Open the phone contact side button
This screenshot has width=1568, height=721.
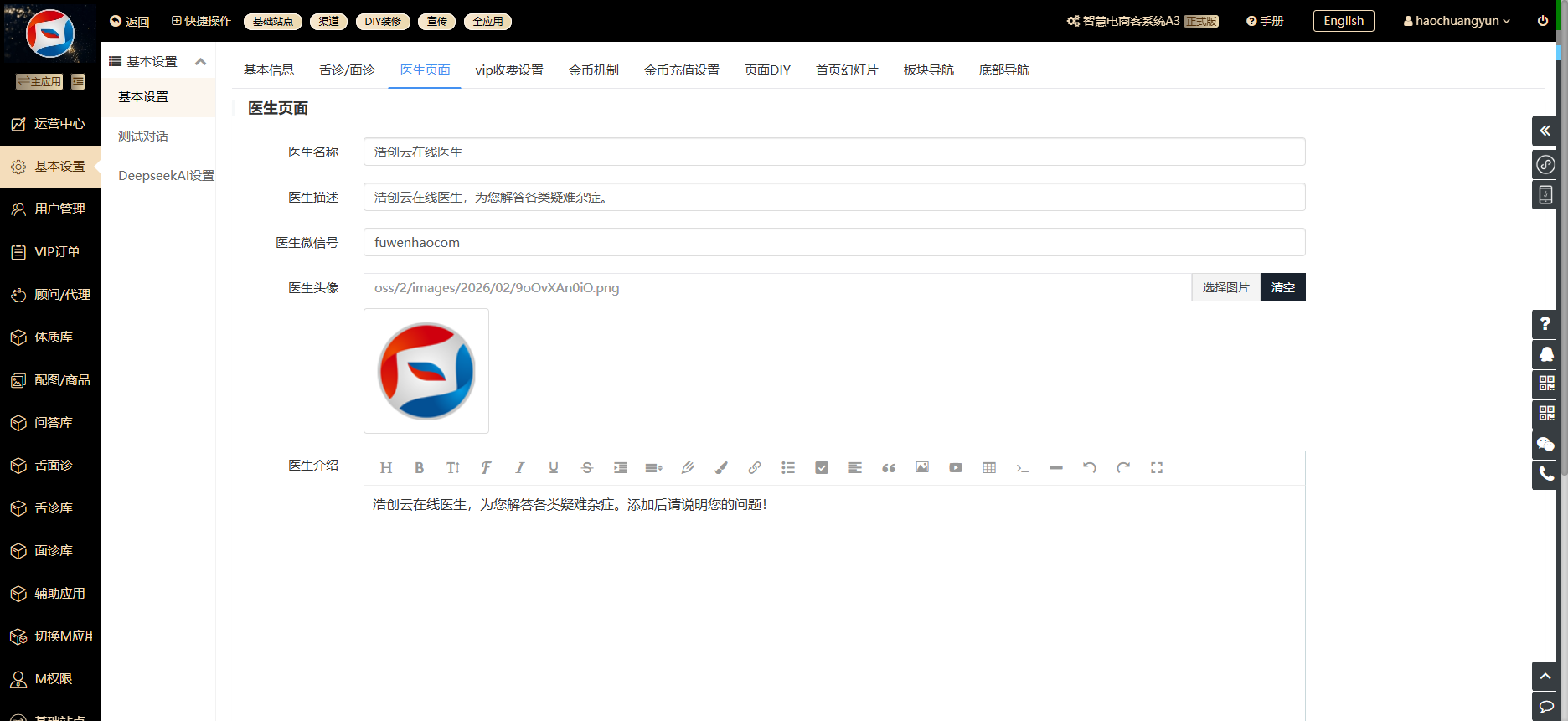[x=1545, y=475]
